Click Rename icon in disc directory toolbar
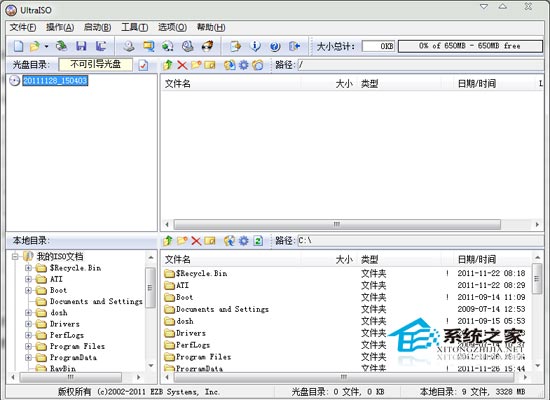 point(210,65)
